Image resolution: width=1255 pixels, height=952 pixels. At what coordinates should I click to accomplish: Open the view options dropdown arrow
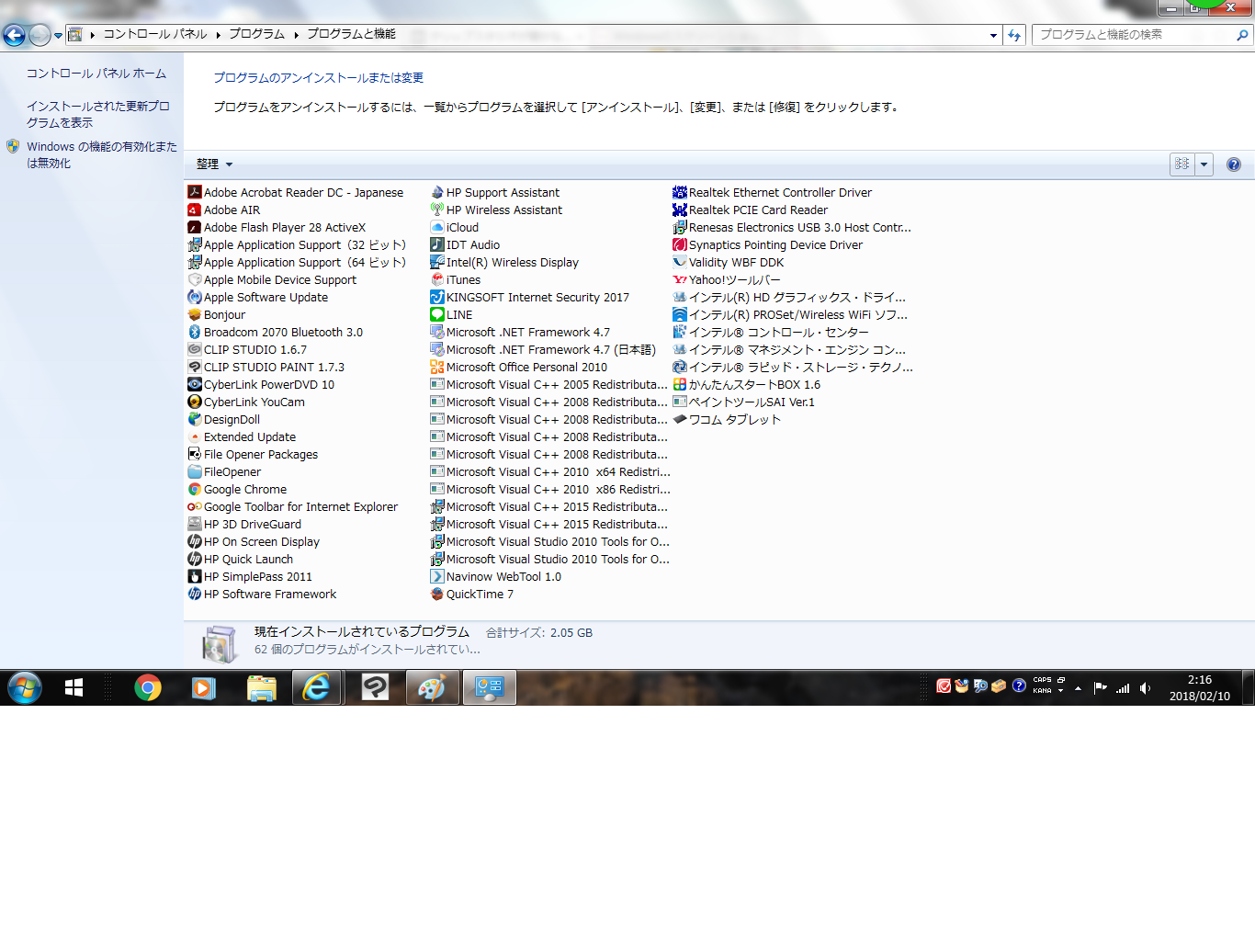click(x=1204, y=164)
